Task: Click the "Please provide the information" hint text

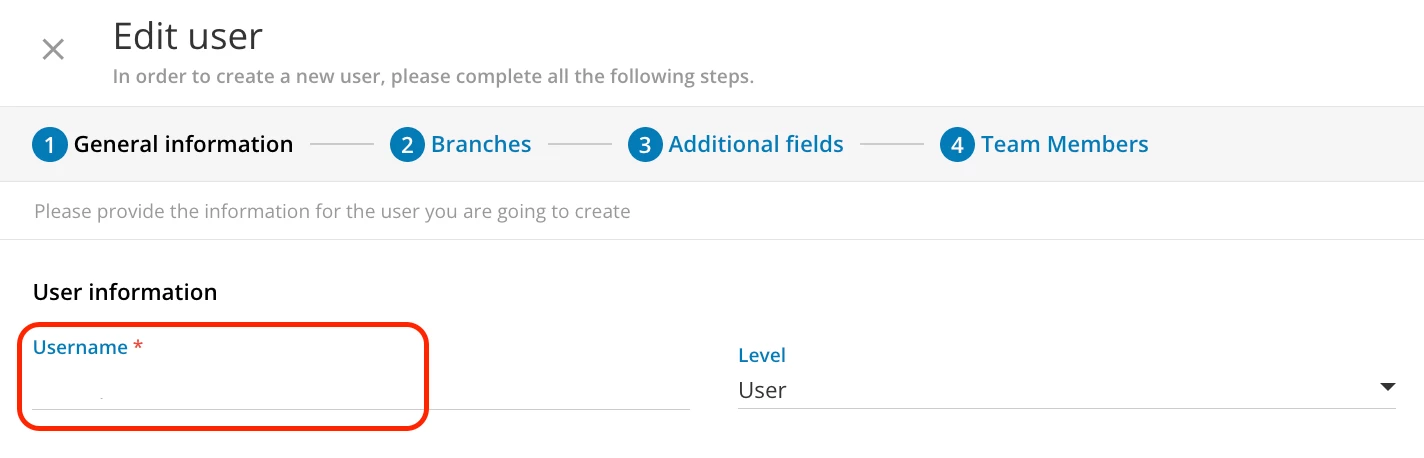Action: (x=332, y=212)
